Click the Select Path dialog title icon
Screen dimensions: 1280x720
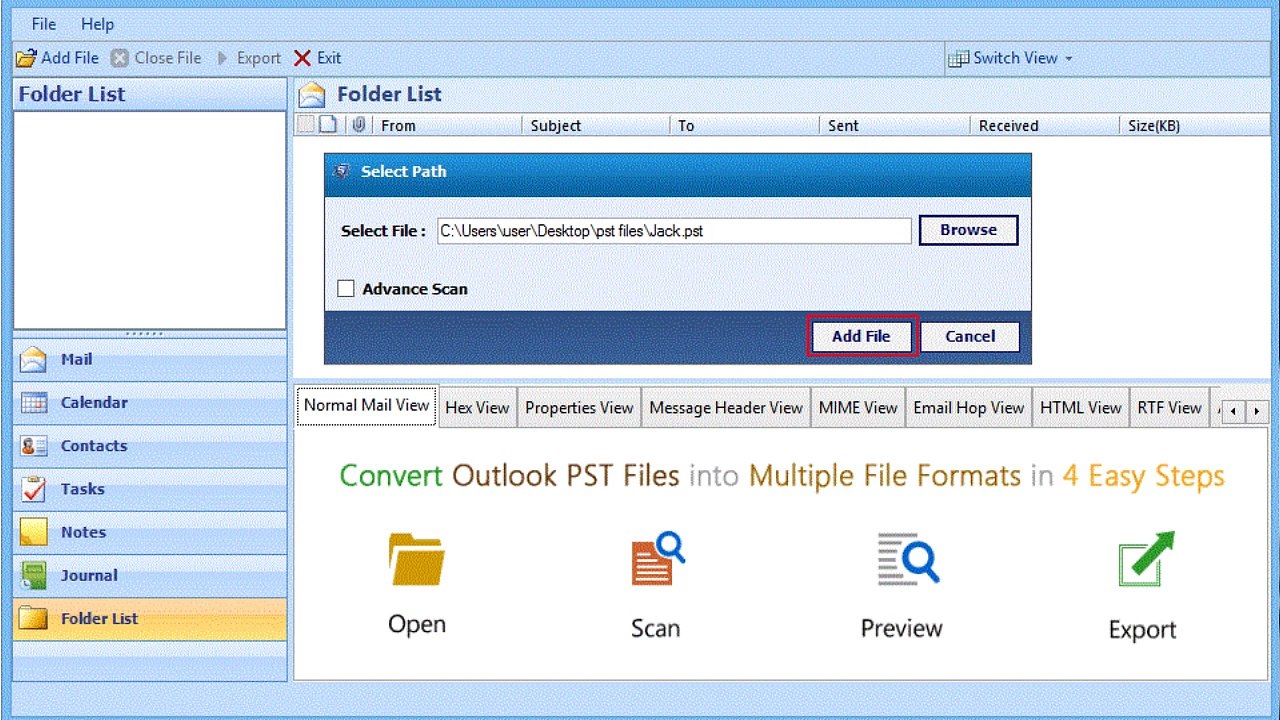[x=341, y=171]
